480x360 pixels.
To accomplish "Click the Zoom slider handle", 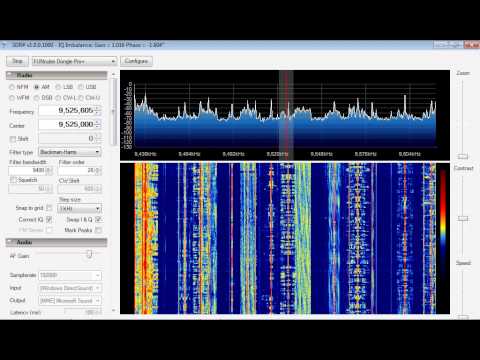I will 463,156.
